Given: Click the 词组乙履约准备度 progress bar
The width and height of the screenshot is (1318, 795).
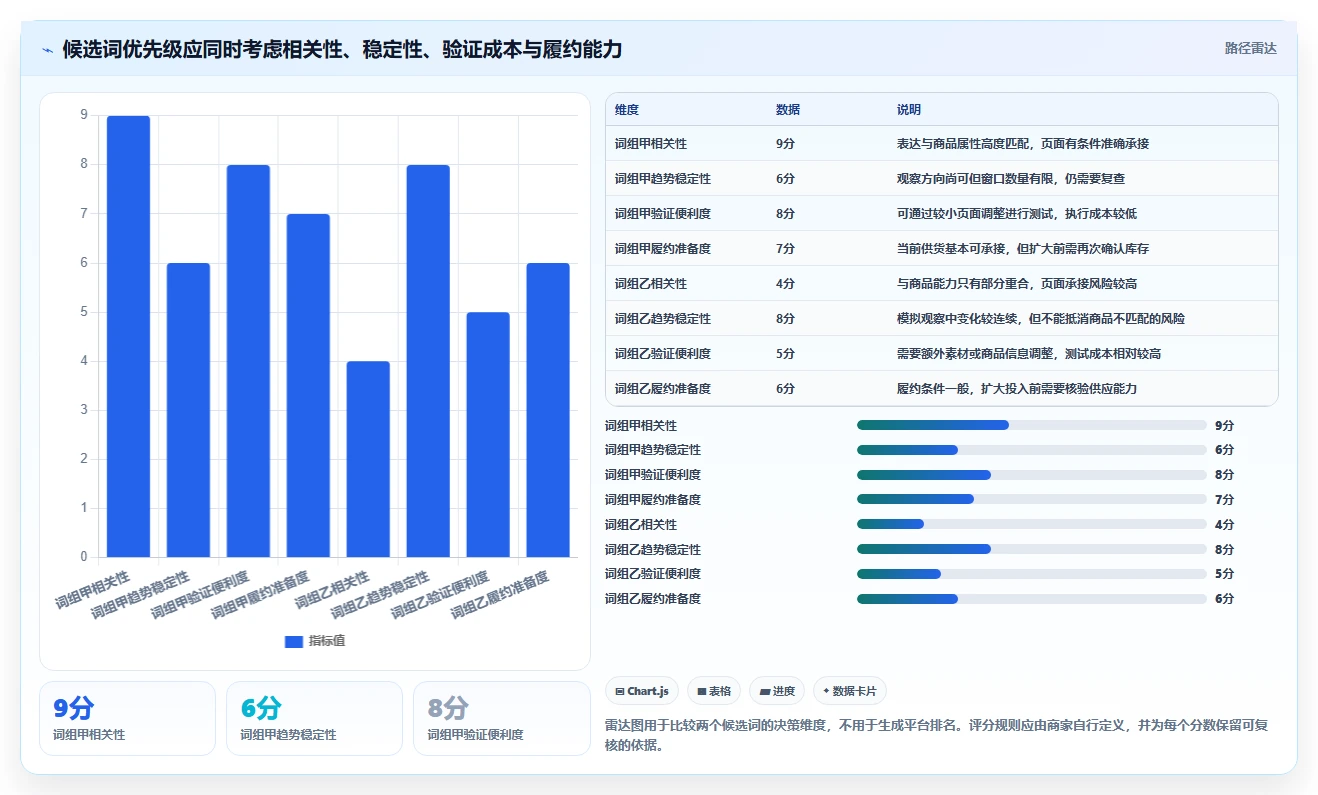Looking at the screenshot, I should click(x=1032, y=599).
